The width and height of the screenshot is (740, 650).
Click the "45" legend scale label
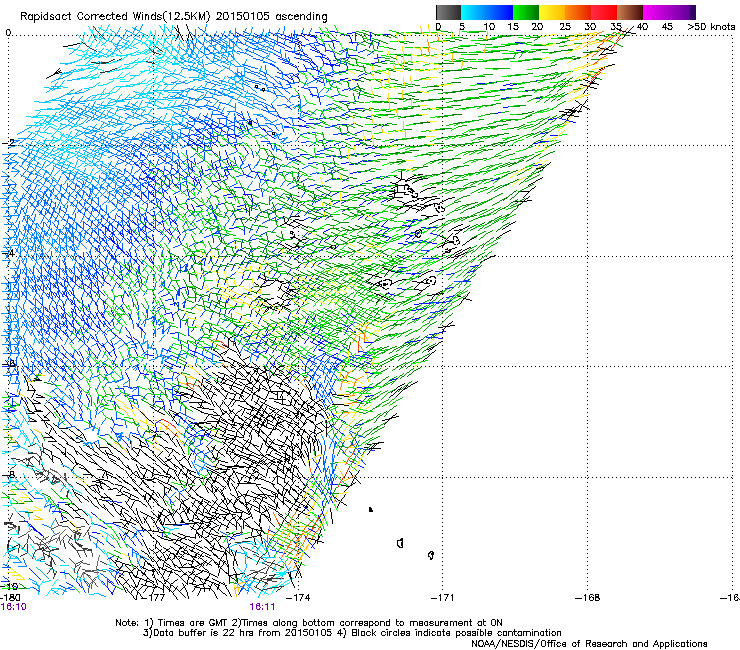click(x=667, y=27)
